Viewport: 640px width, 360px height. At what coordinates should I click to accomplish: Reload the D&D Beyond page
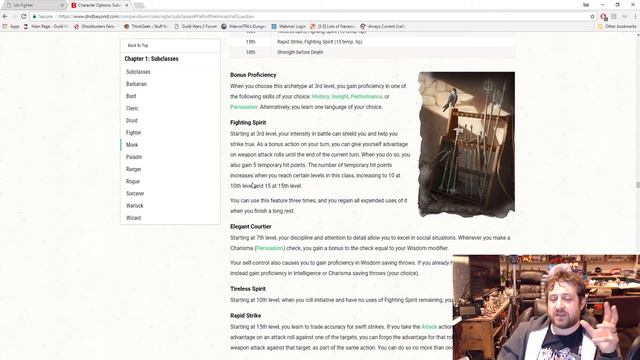pos(24,16)
